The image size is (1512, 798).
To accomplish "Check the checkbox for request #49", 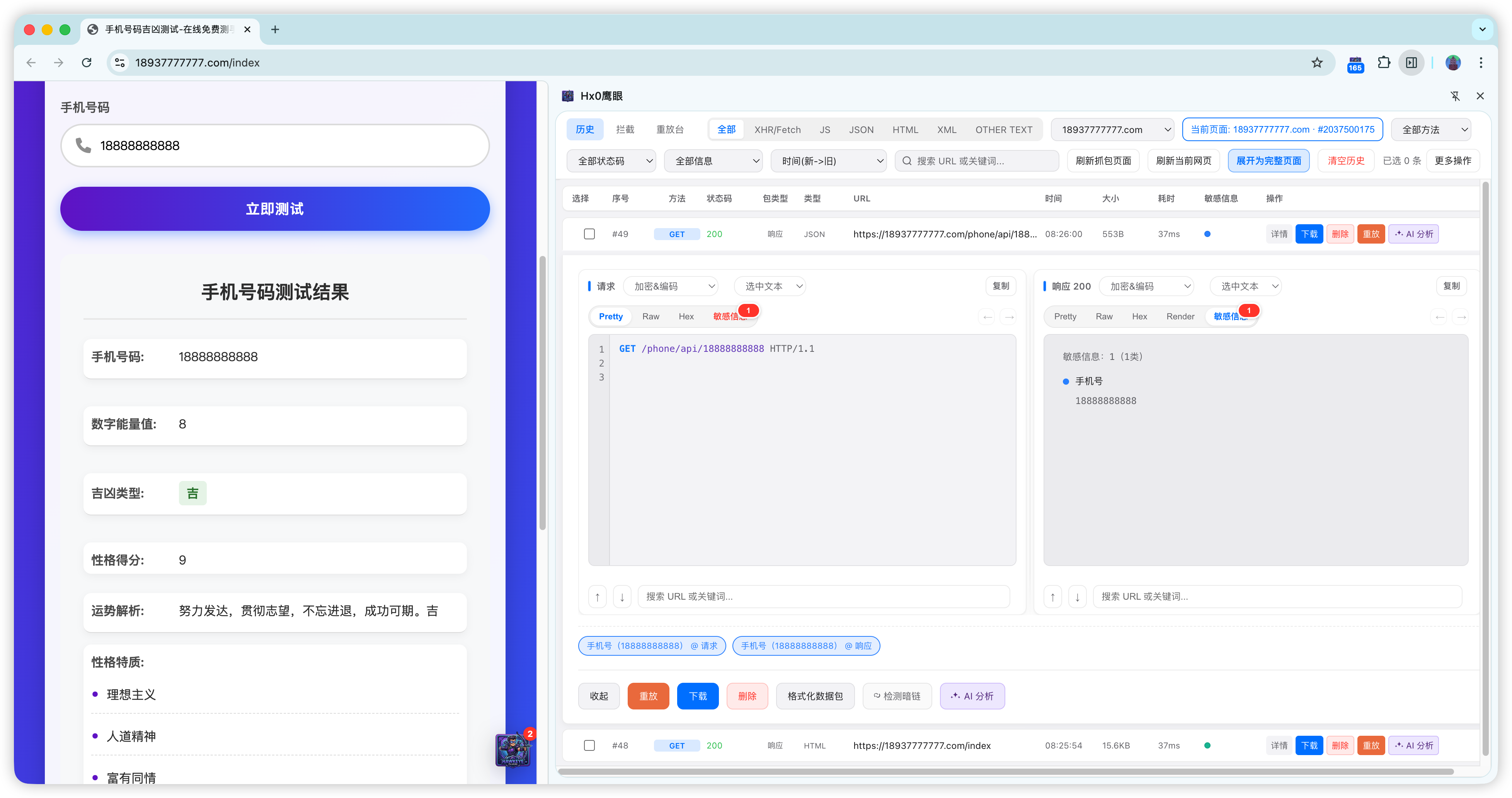I will point(589,234).
